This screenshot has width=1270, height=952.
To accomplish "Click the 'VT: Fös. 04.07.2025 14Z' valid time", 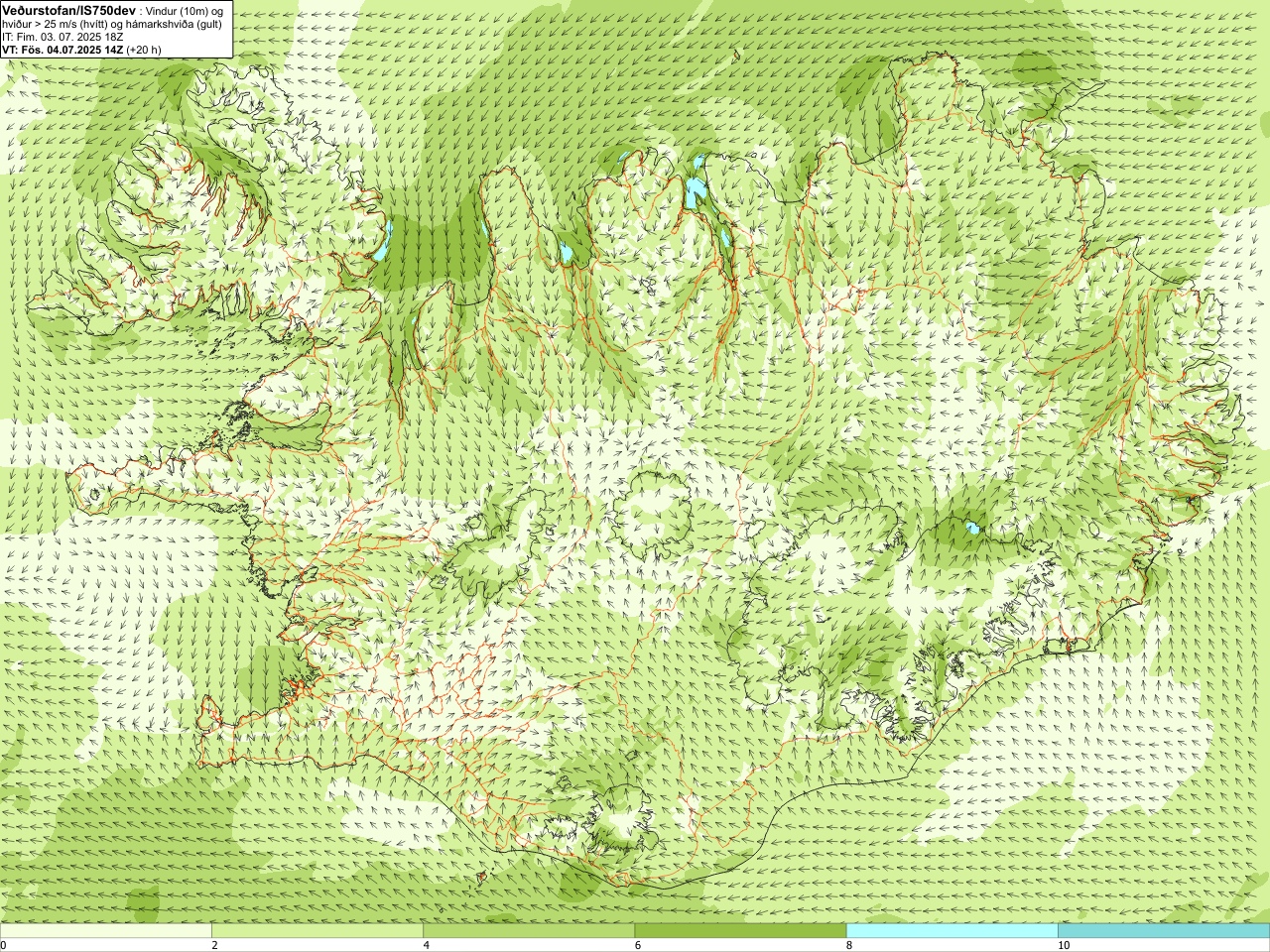I will [x=63, y=49].
